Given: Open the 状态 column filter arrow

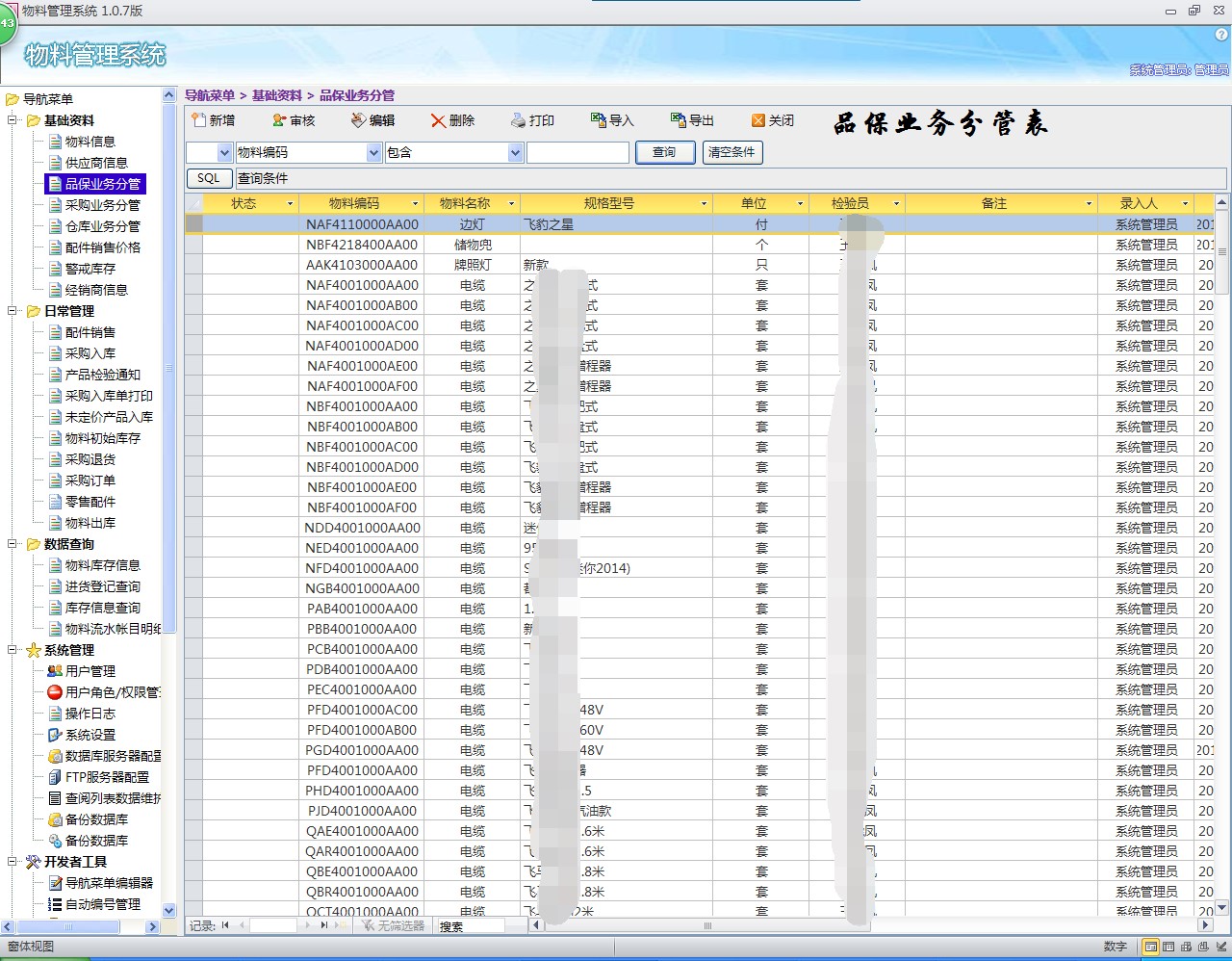Looking at the screenshot, I should [x=290, y=204].
